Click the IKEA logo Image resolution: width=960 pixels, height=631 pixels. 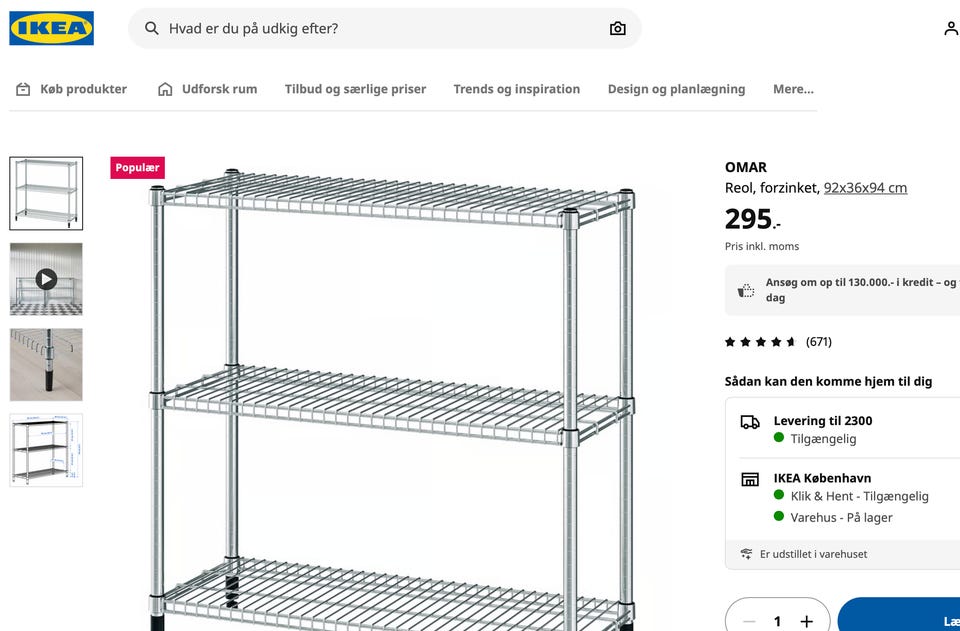coord(51,28)
